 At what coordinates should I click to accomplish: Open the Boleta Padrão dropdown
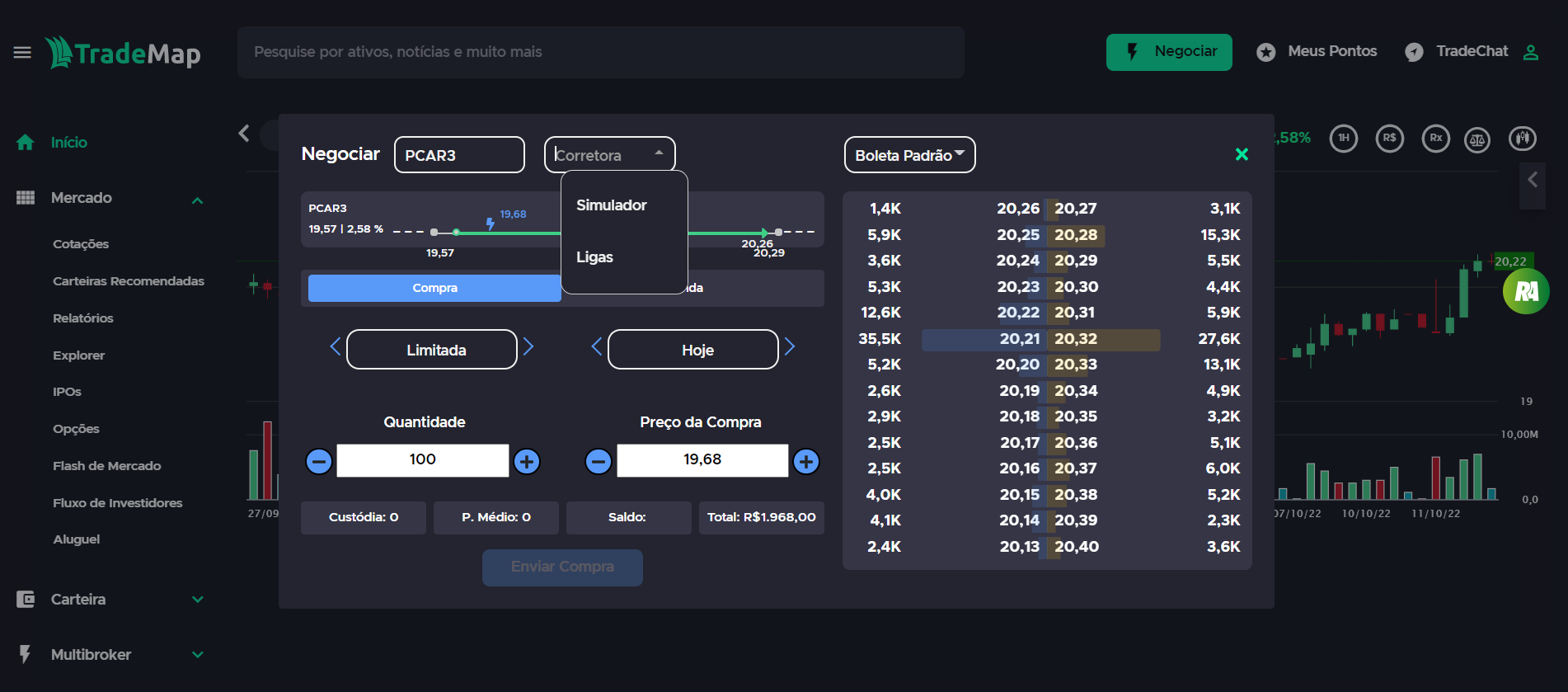click(x=910, y=155)
